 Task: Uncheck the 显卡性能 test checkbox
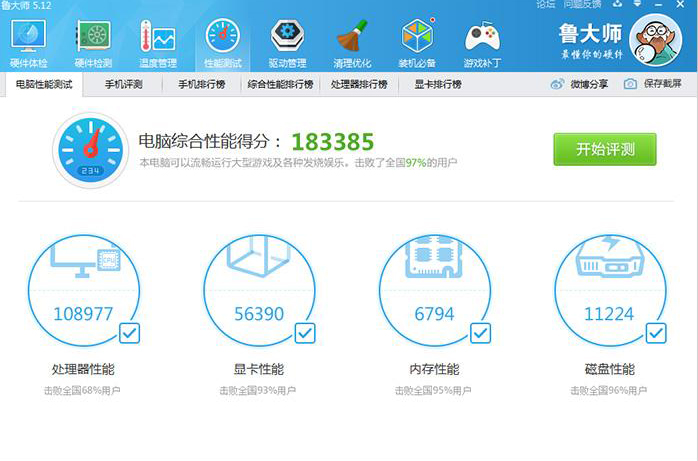pos(305,333)
